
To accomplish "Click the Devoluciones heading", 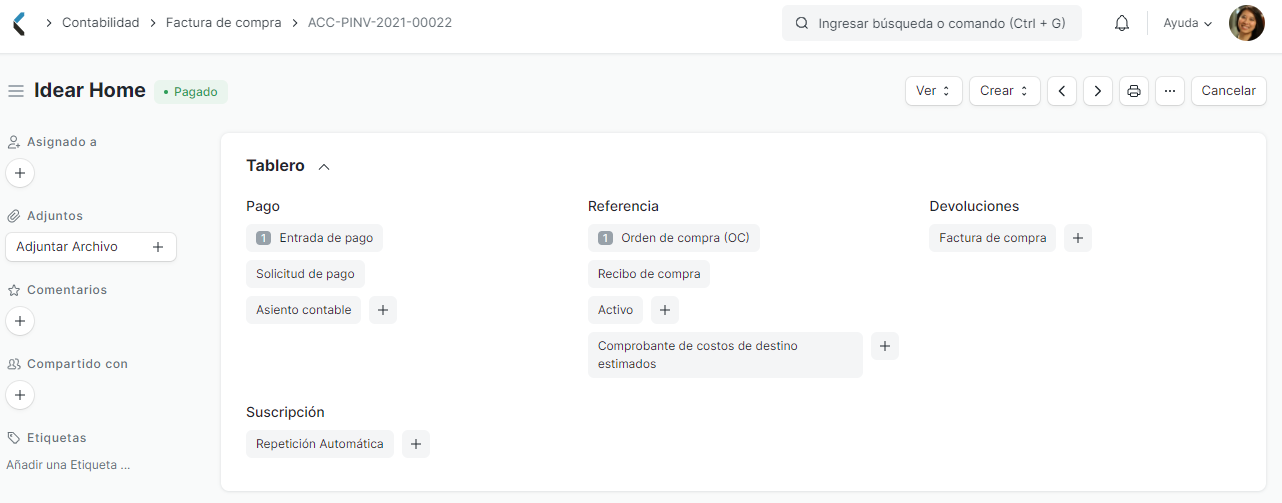I will [974, 206].
